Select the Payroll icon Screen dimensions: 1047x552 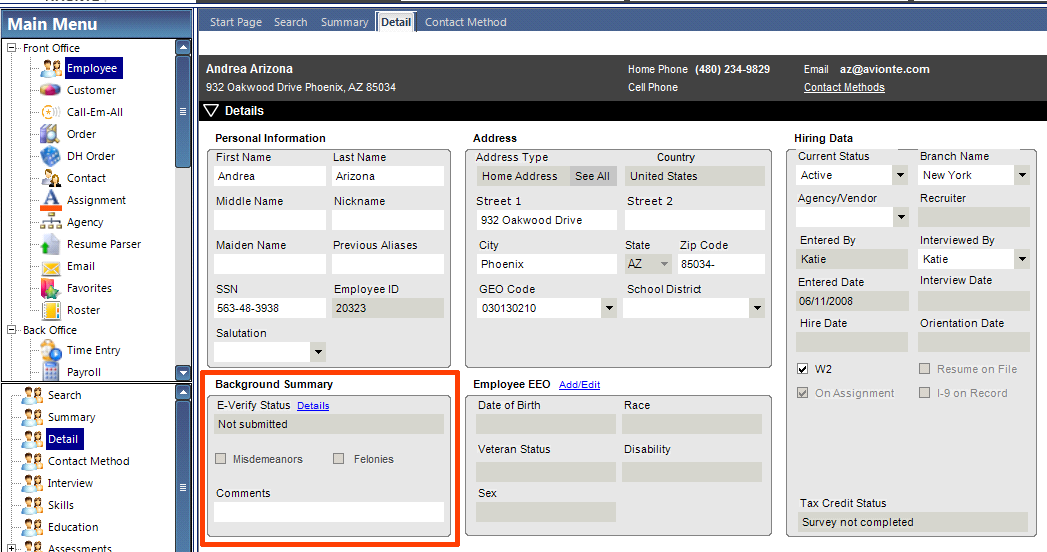[51, 372]
